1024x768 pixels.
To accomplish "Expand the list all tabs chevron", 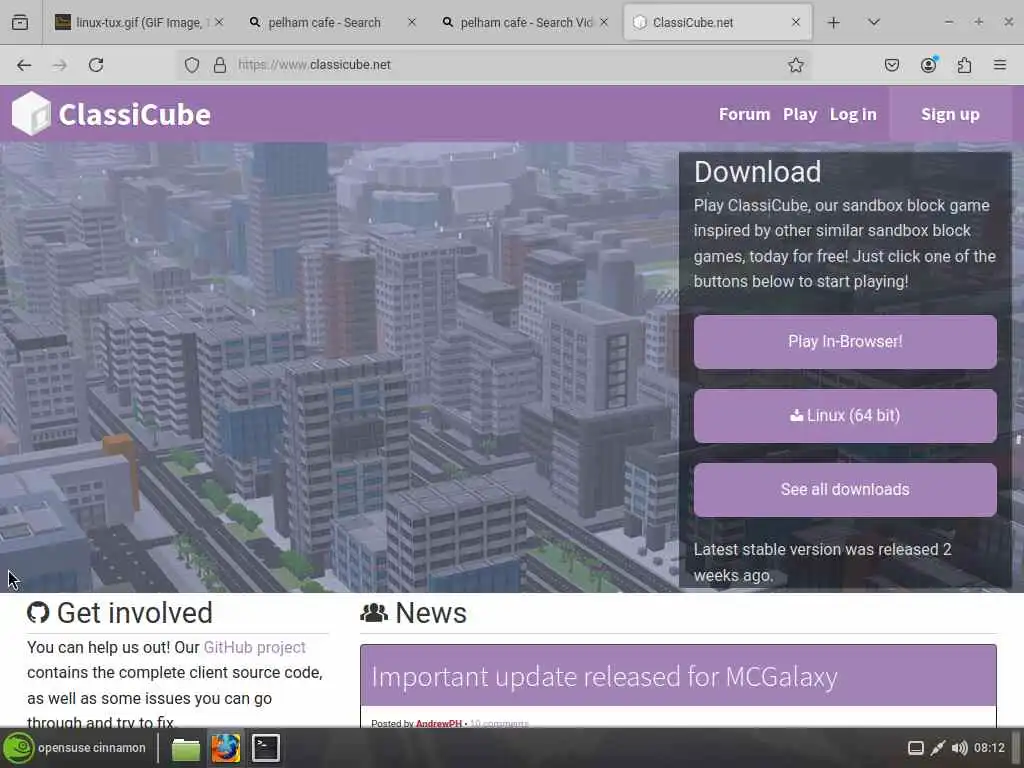I will pos(874,22).
